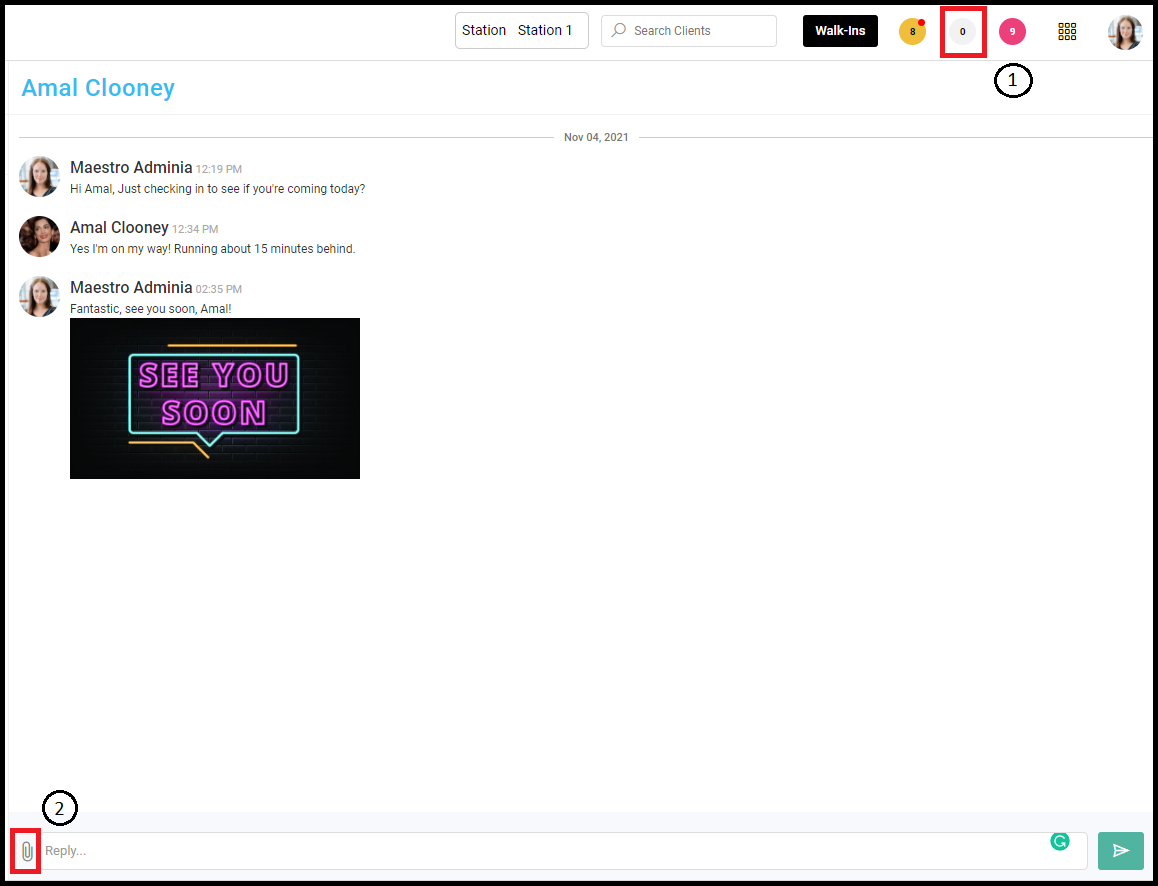Open Amal Clooney client name heading
The image size is (1158, 886).
[x=98, y=87]
